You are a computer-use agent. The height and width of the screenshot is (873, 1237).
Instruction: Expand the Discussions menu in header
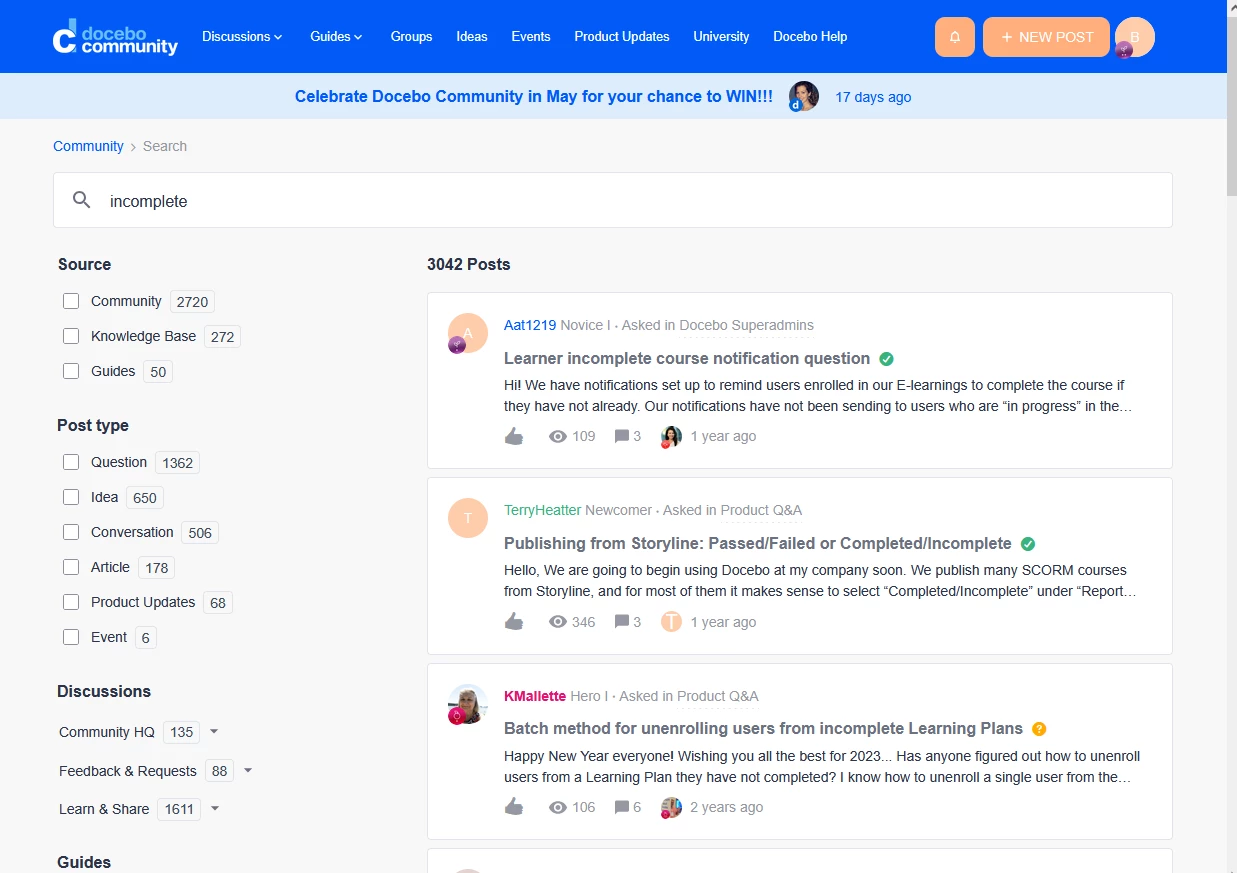(242, 37)
